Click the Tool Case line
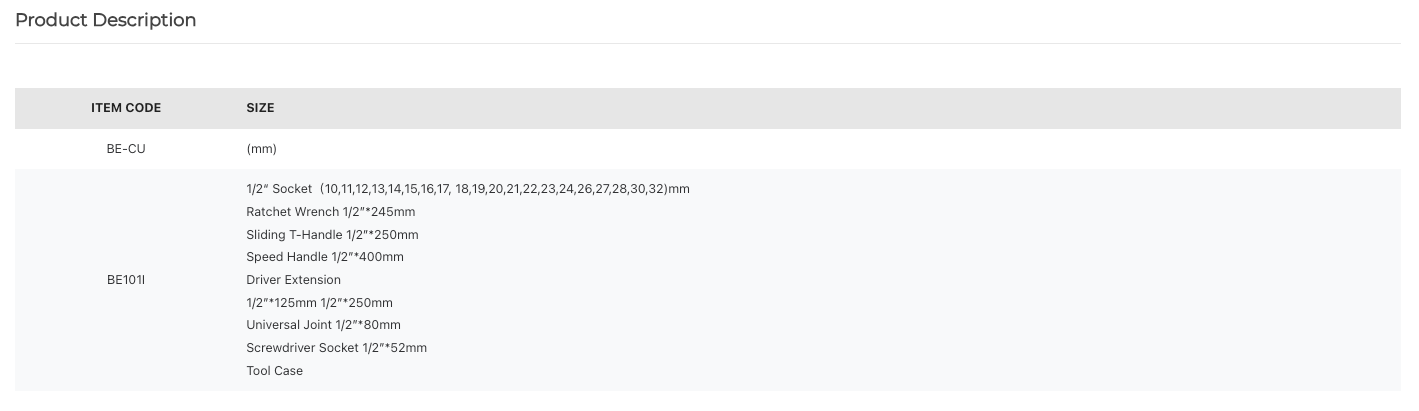This screenshot has width=1419, height=411. (274, 371)
